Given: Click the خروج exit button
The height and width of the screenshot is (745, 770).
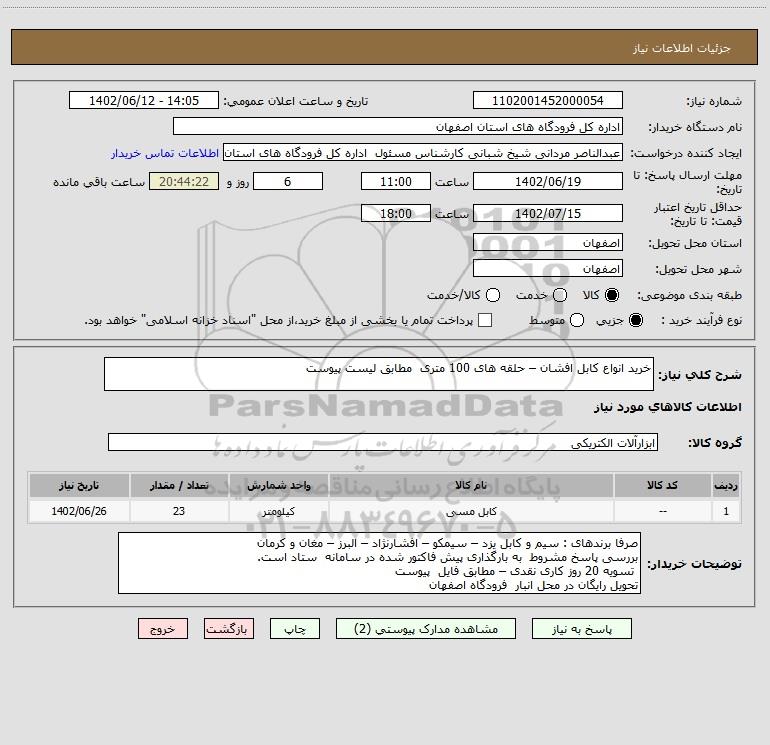Looking at the screenshot, I should (163, 629).
